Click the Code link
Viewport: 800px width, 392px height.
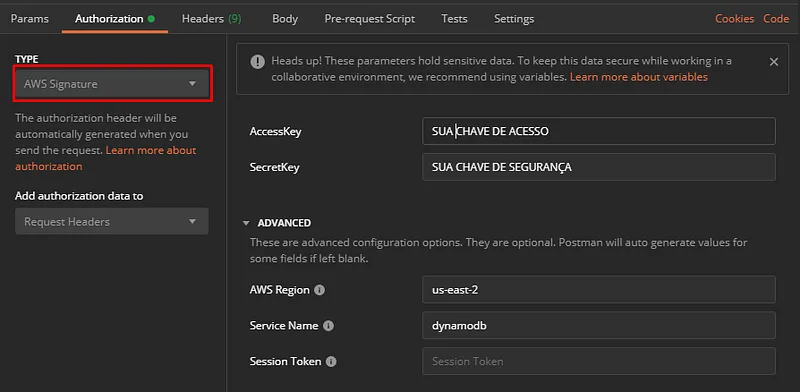pos(776,19)
